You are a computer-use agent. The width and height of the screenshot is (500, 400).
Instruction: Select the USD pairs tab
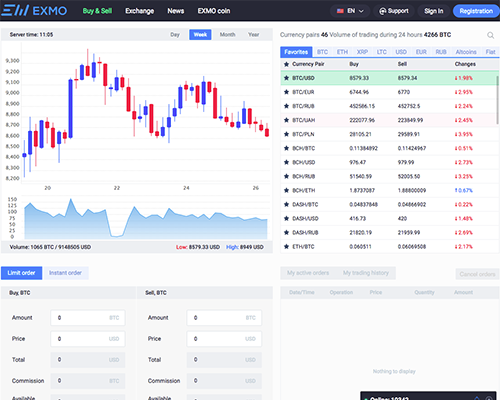tap(401, 52)
